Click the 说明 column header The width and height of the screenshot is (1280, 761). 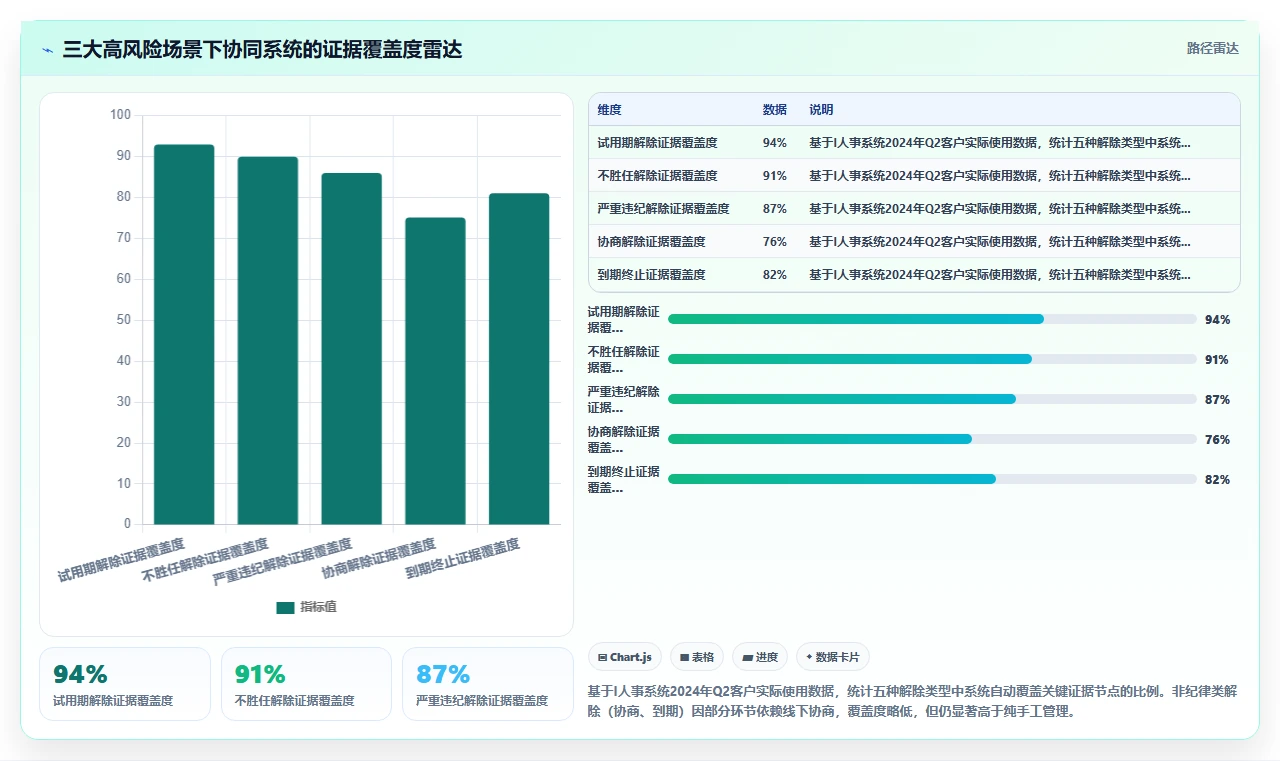pyautogui.click(x=821, y=110)
